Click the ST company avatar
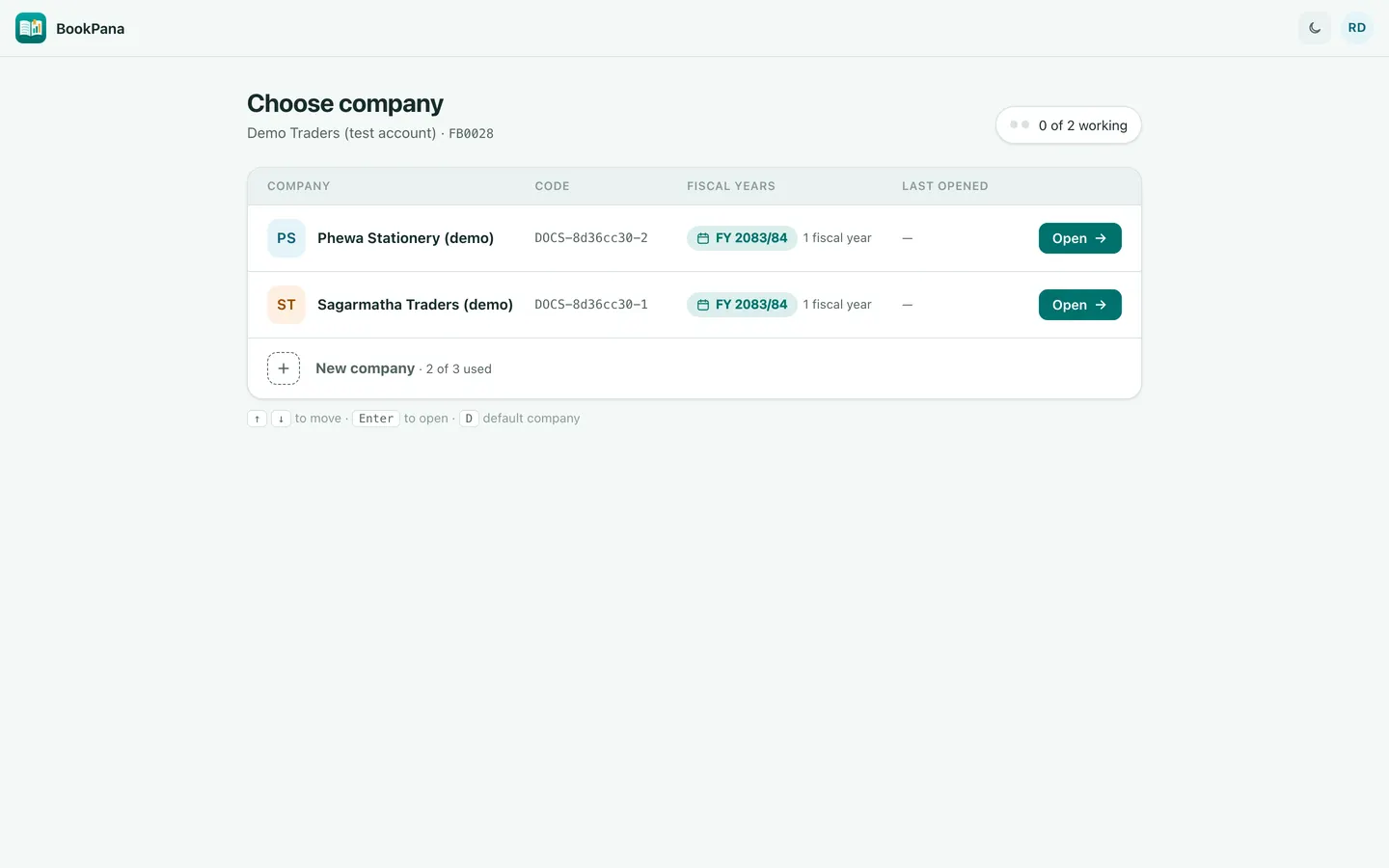This screenshot has width=1389, height=868. coord(286,305)
